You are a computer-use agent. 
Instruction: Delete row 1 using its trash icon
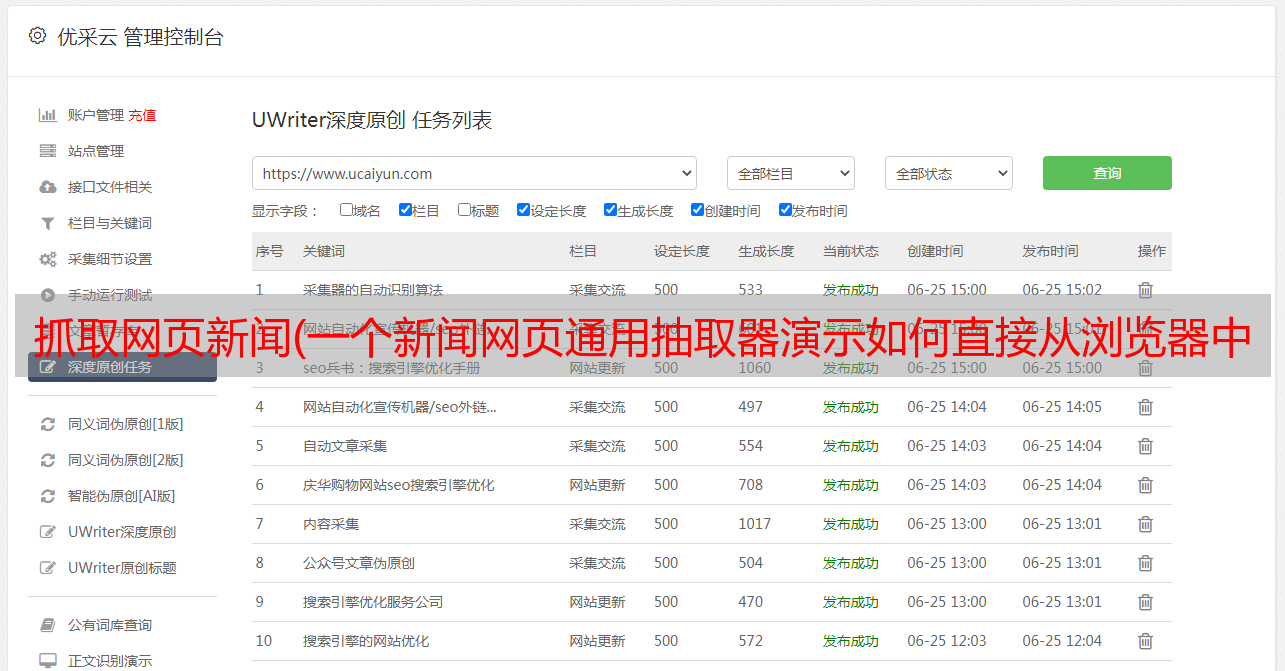[1145, 290]
